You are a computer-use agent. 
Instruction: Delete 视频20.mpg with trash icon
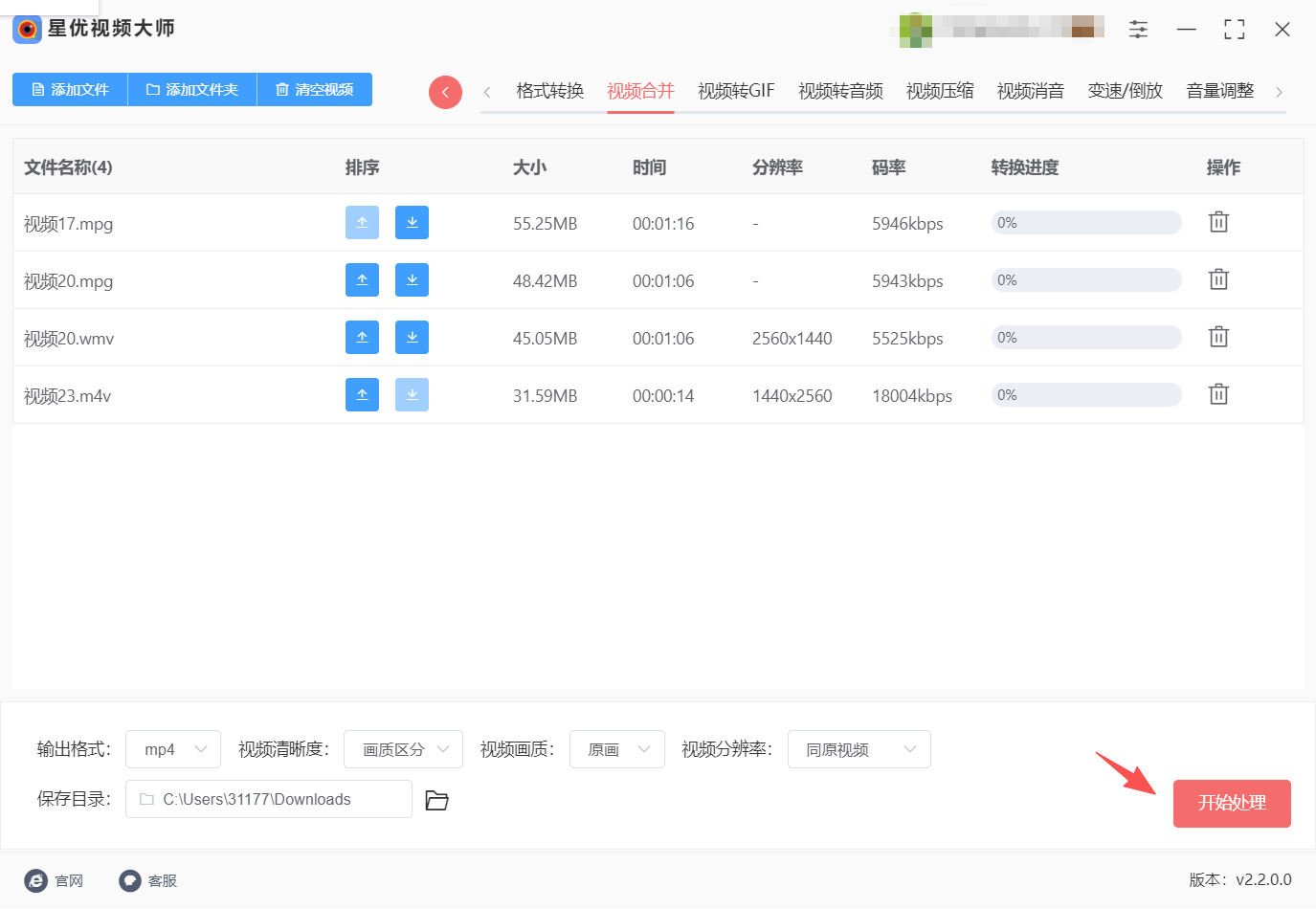point(1218,279)
